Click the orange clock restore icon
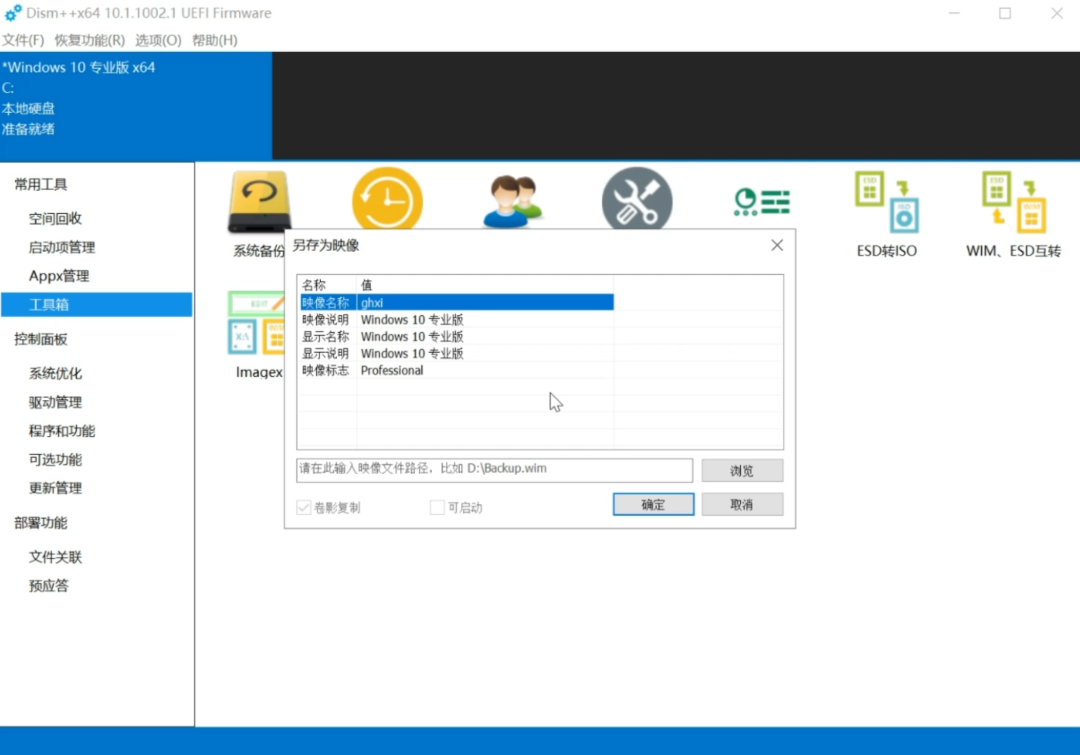 (x=387, y=200)
